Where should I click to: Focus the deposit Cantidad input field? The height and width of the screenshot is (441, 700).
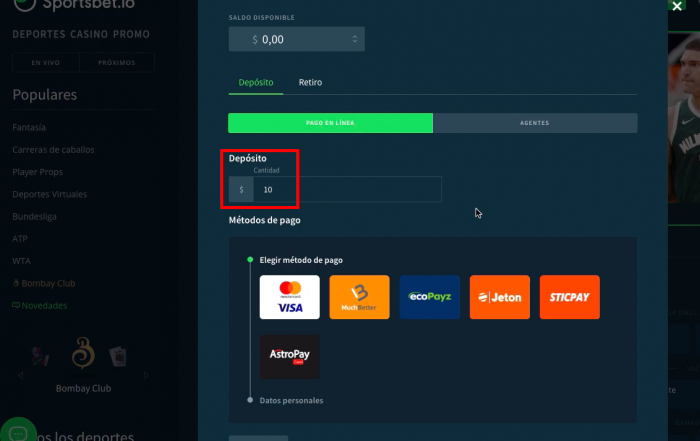point(347,189)
